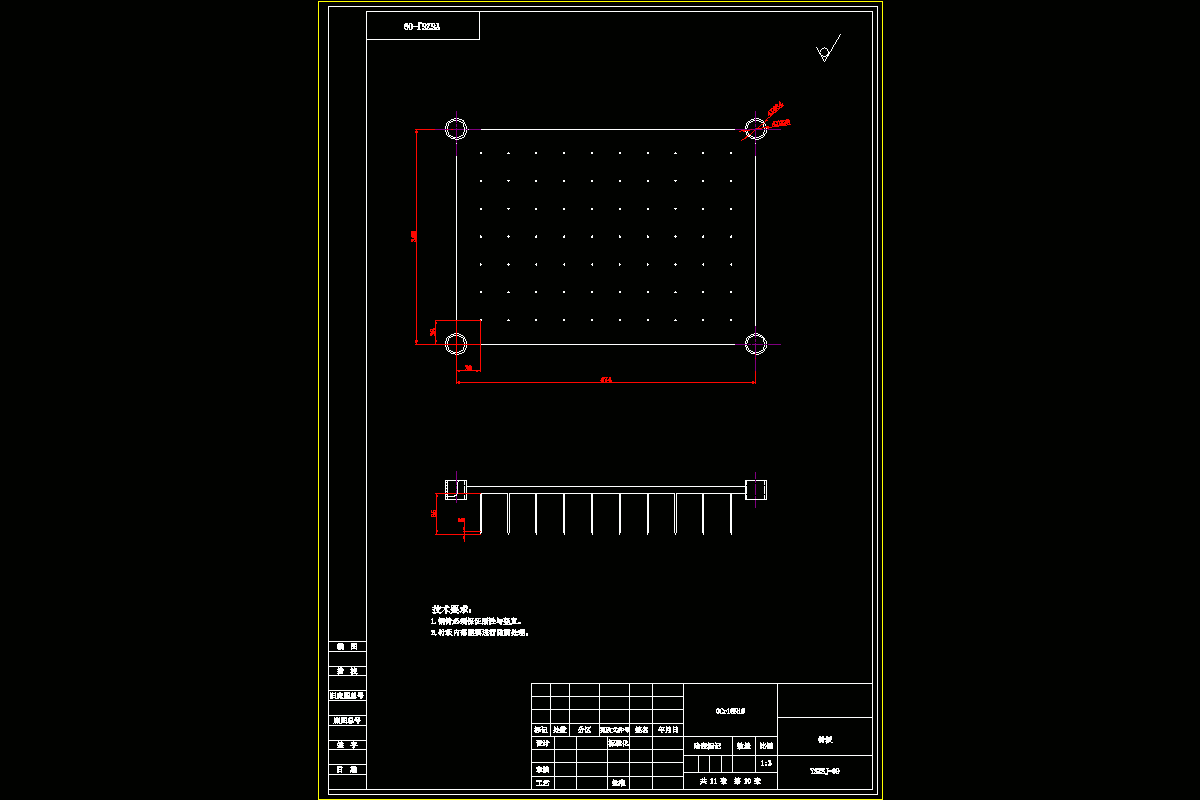
Task: Select the mirrored drawing number box at top-left
Action: [423, 26]
